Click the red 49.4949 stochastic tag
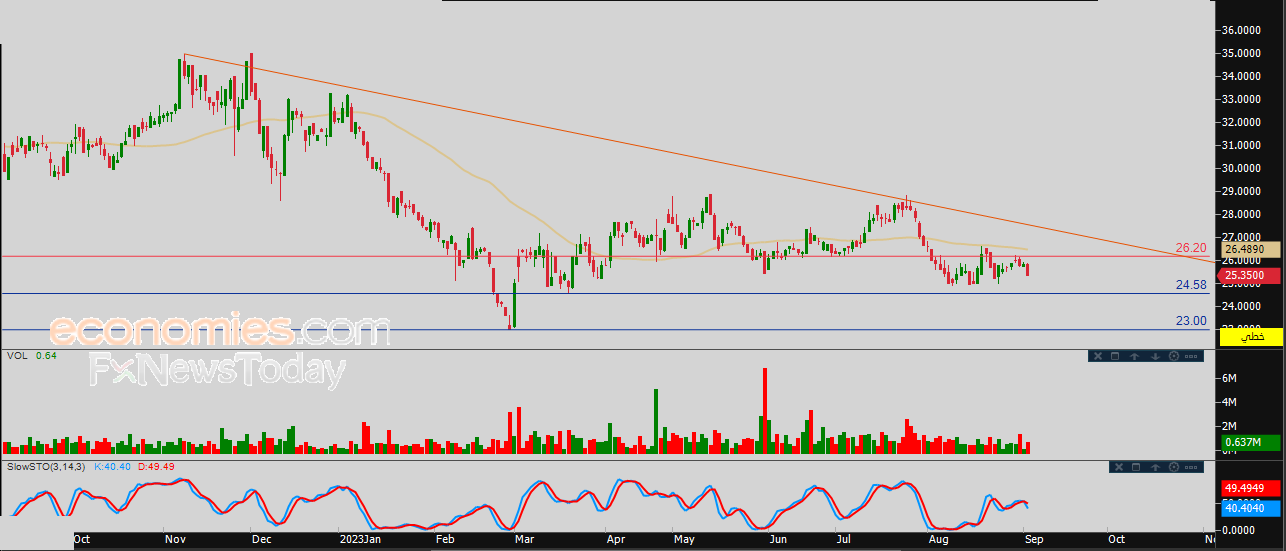This screenshot has height=551, width=1286. tap(1250, 489)
